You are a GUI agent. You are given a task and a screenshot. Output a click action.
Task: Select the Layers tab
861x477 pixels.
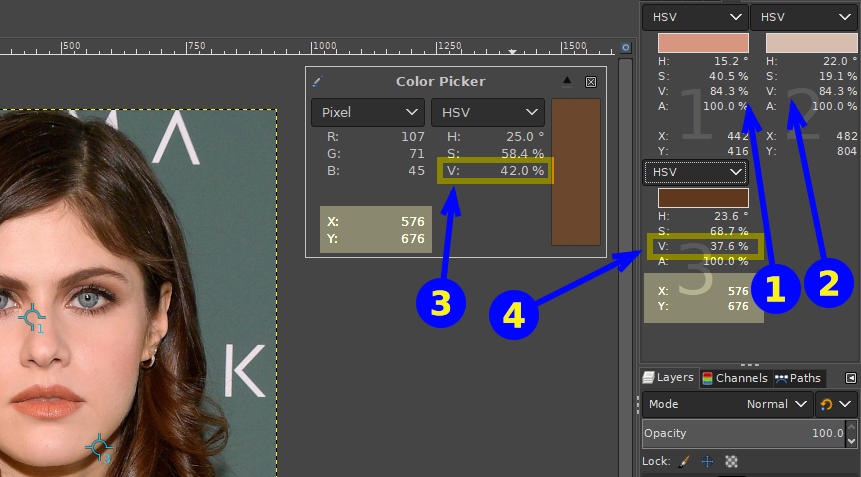[668, 378]
